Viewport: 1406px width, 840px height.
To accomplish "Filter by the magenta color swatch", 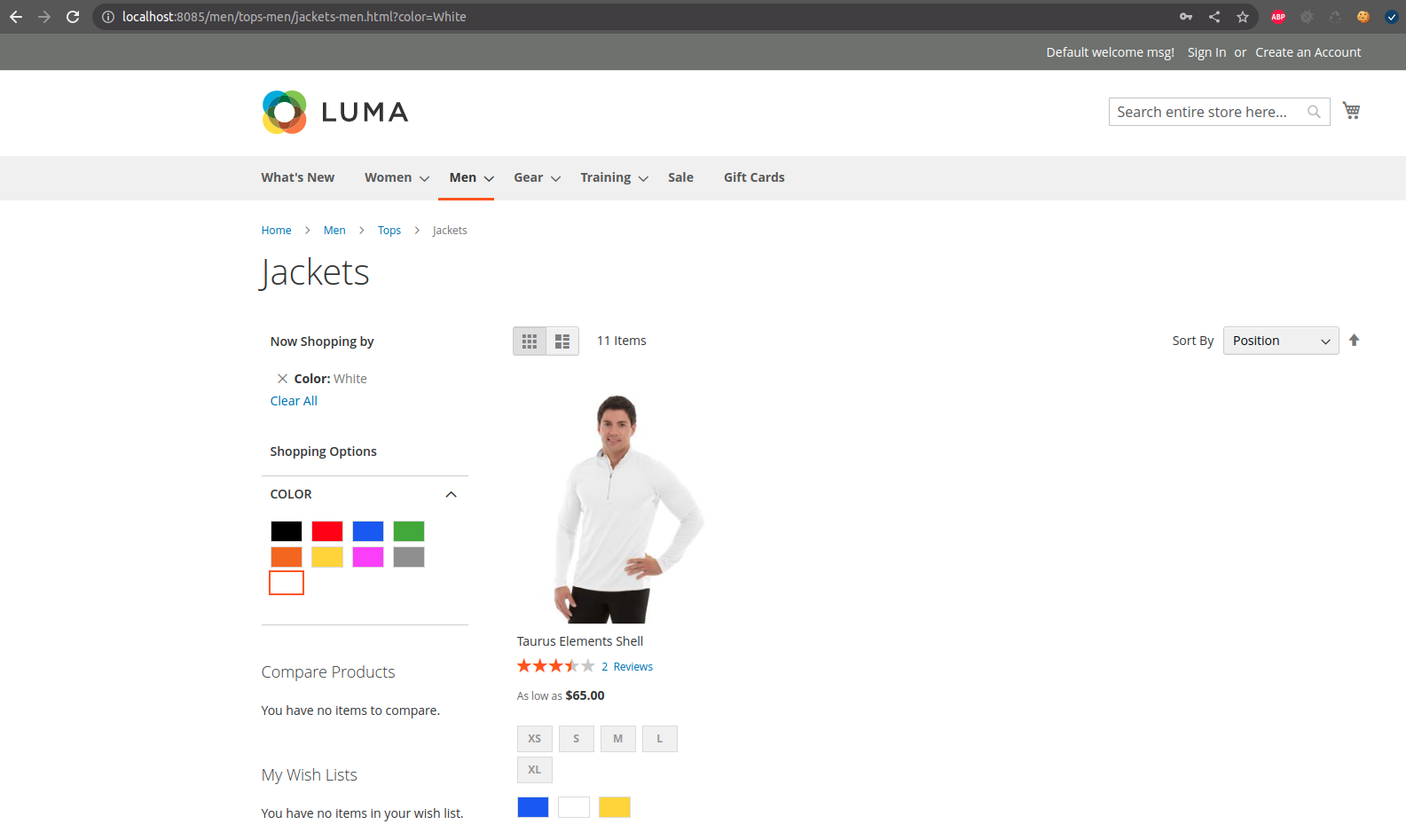I will tap(368, 557).
